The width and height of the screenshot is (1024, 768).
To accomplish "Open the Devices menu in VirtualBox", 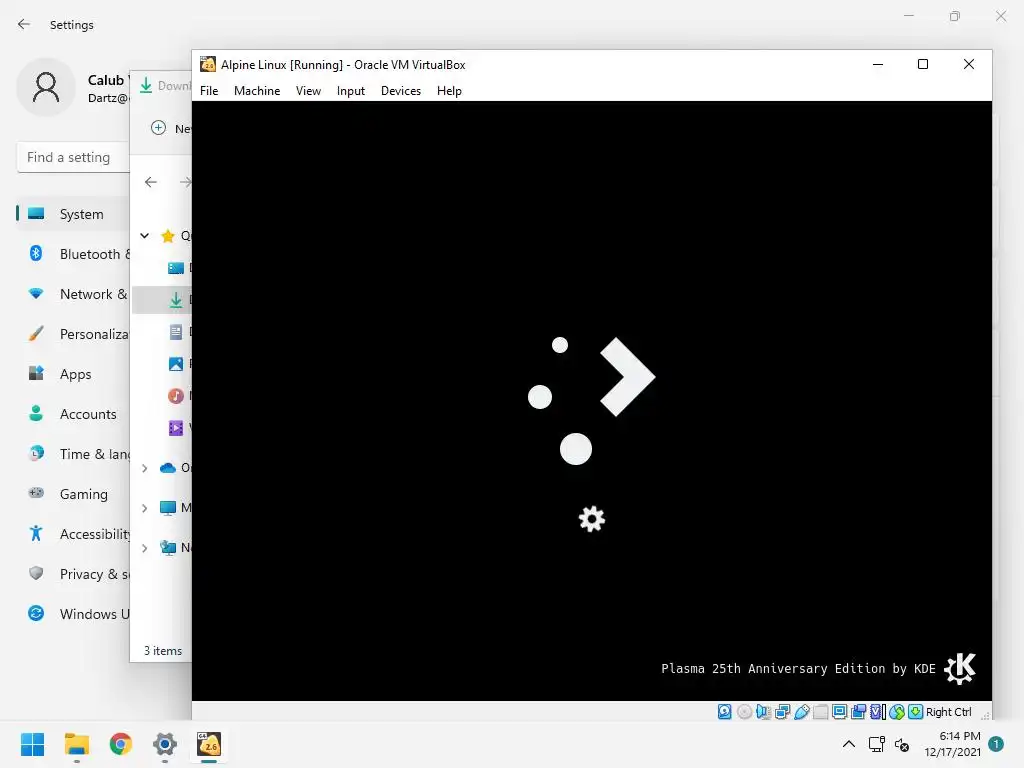I will click(x=401, y=91).
